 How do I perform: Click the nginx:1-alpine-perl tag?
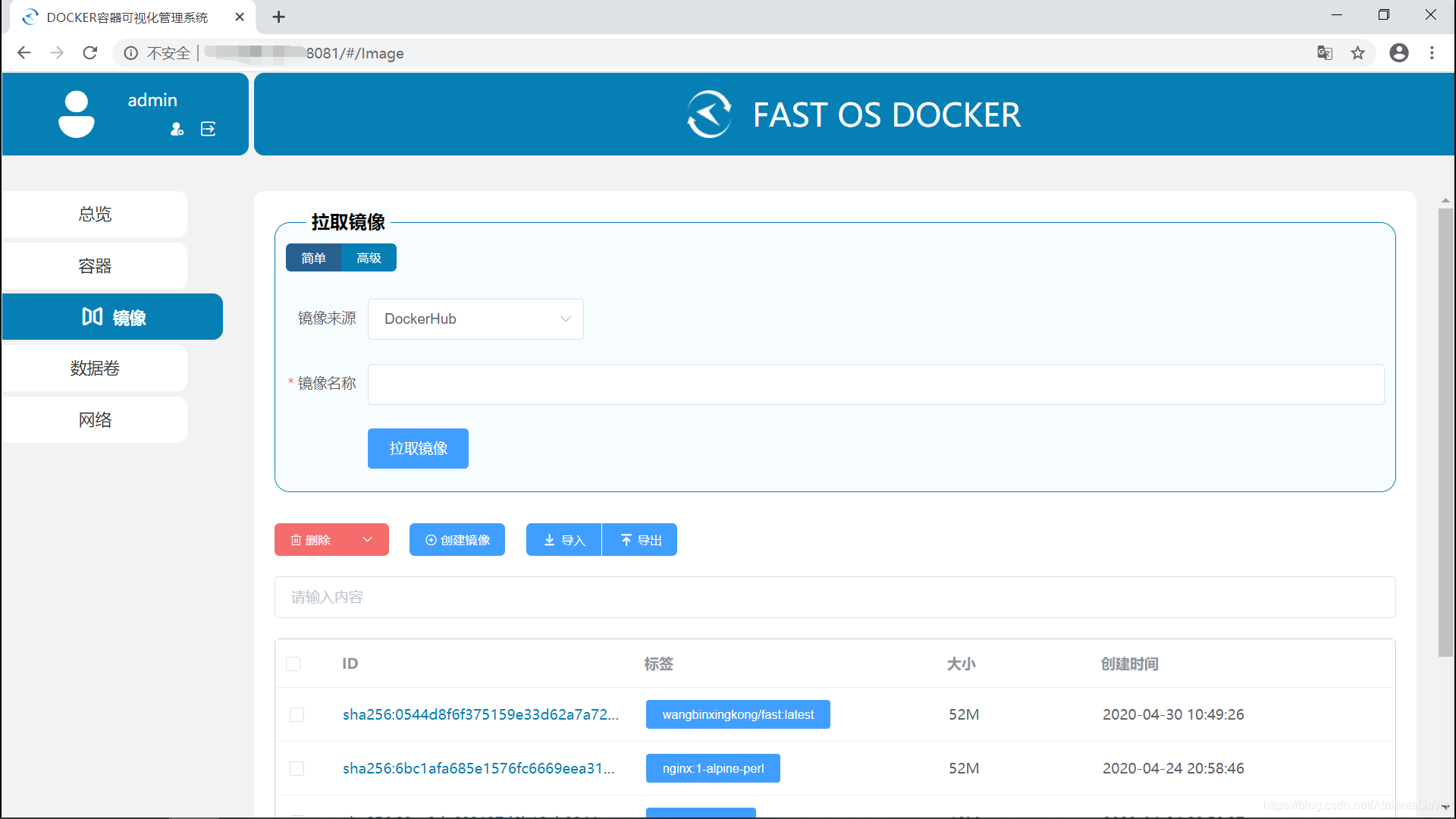pyautogui.click(x=713, y=769)
